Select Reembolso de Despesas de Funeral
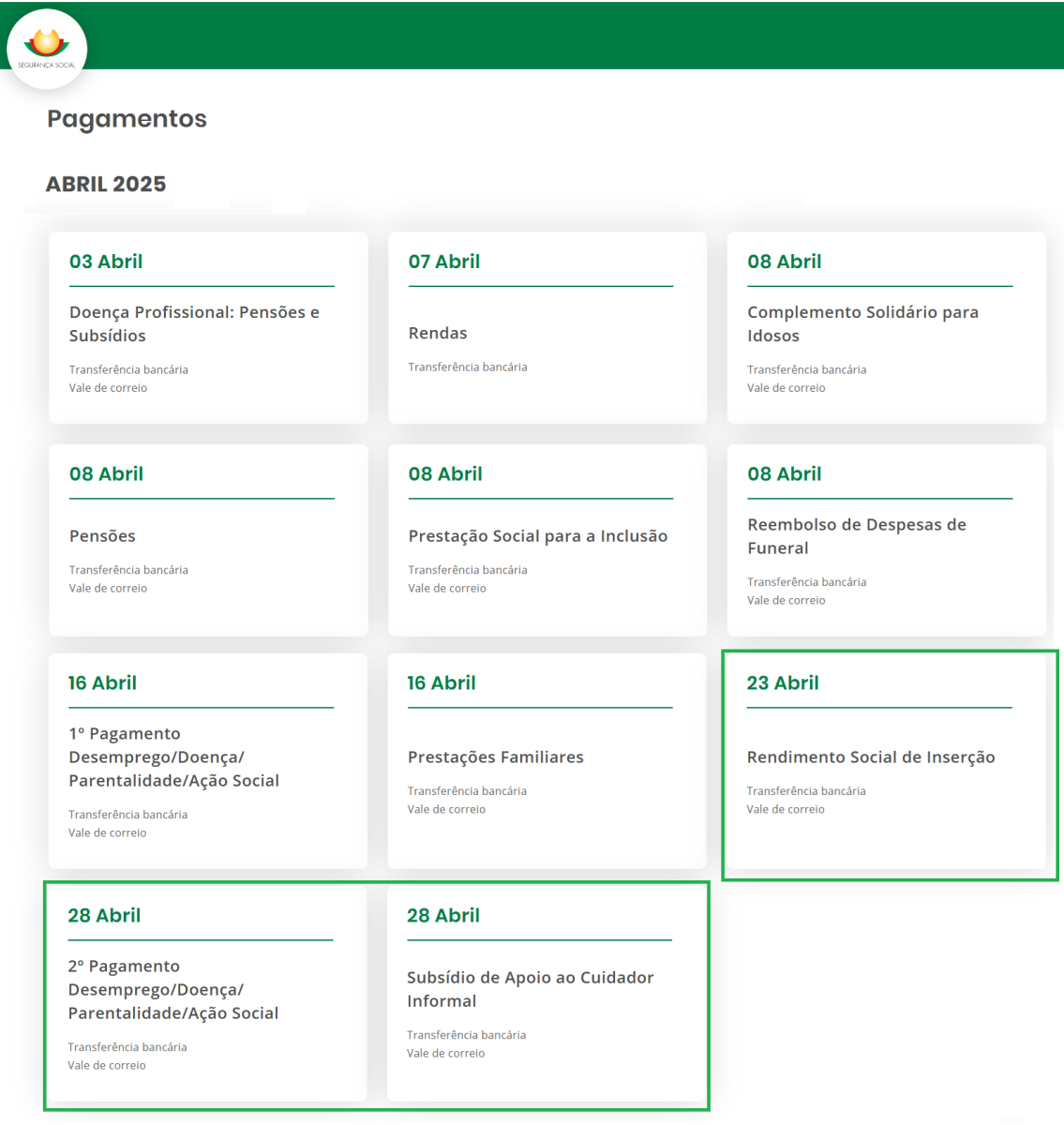Image resolution: width=1064 pixels, height=1125 pixels. [x=887, y=540]
